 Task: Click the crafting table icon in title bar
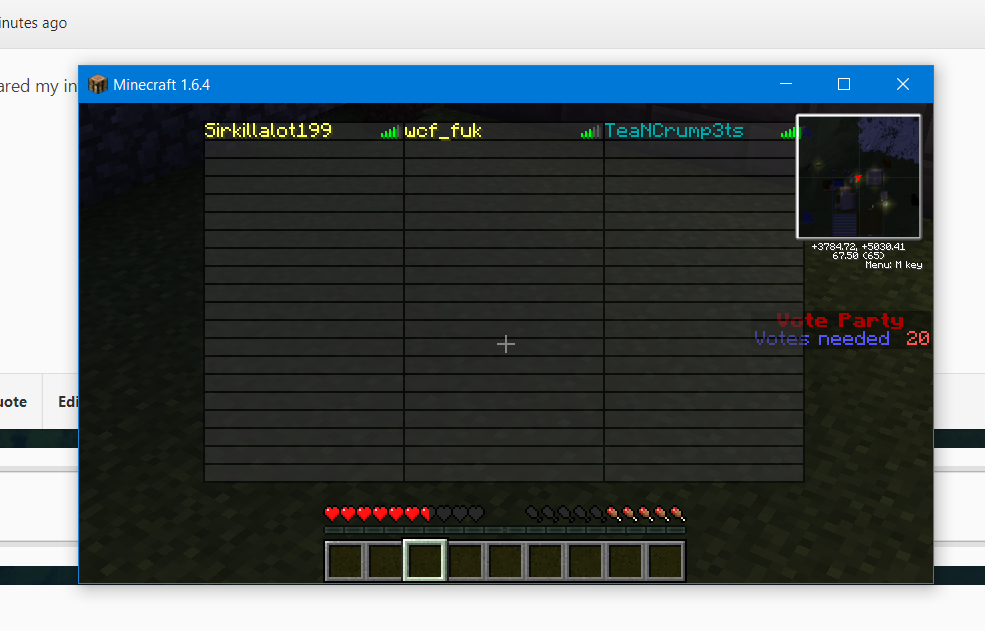[x=98, y=84]
